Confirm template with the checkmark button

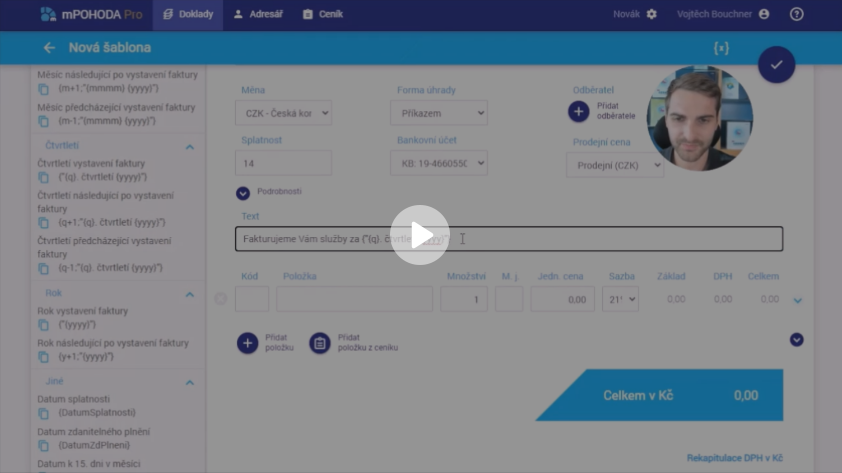(775, 65)
